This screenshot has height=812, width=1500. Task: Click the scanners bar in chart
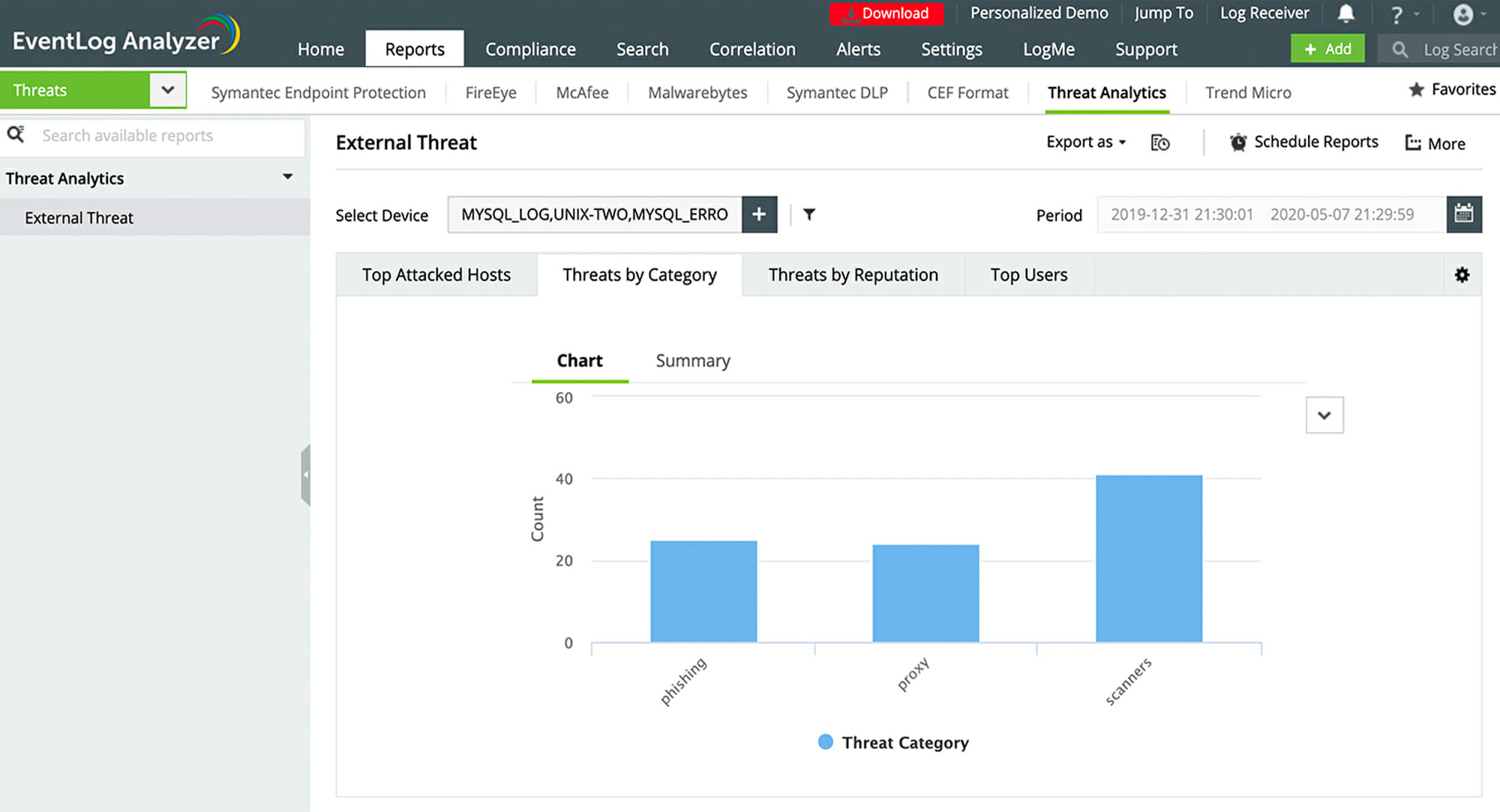[x=1149, y=559]
